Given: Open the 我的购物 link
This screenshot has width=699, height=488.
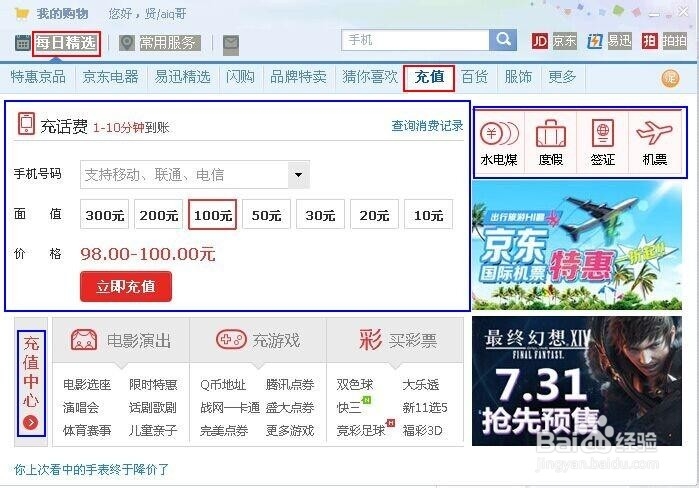Looking at the screenshot, I should point(62,14).
